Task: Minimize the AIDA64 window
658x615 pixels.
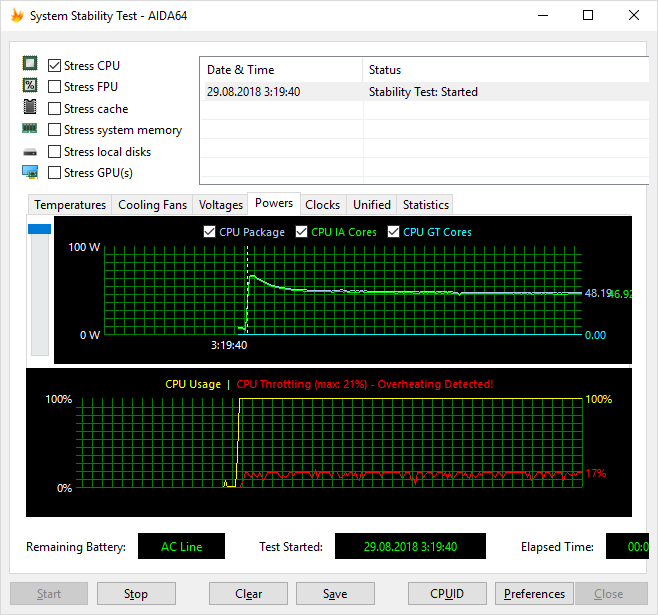Action: (543, 16)
